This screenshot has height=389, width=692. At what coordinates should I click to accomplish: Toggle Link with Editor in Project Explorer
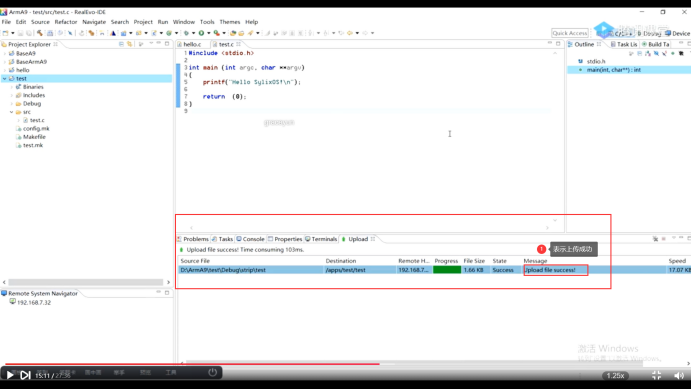click(x=129, y=44)
